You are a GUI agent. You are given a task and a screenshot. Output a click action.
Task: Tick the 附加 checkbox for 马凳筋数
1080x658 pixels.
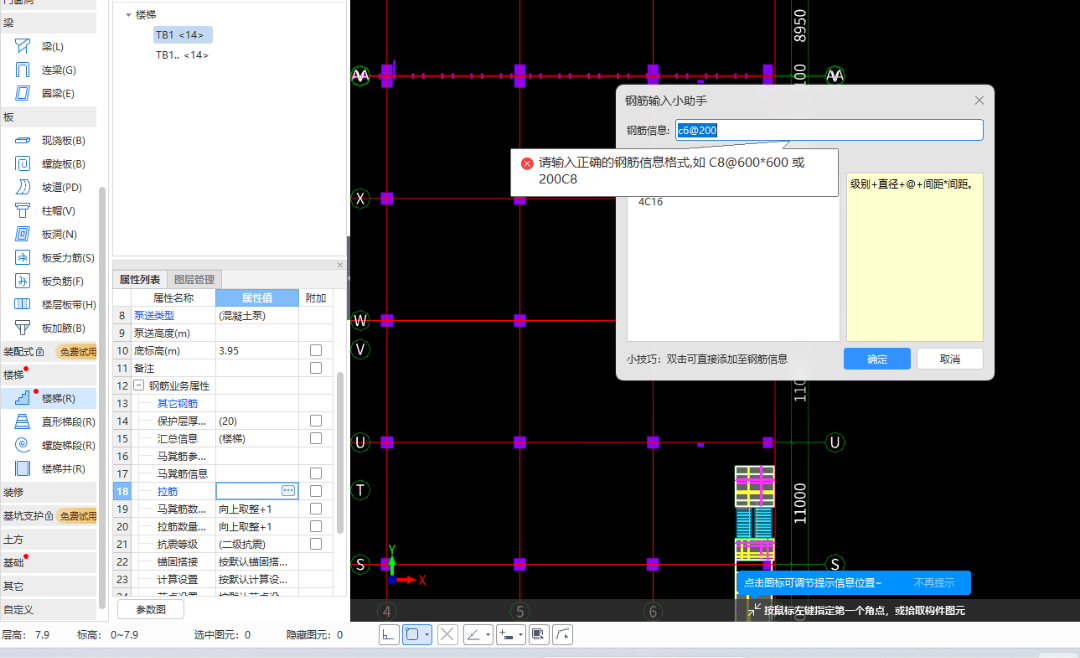point(315,508)
